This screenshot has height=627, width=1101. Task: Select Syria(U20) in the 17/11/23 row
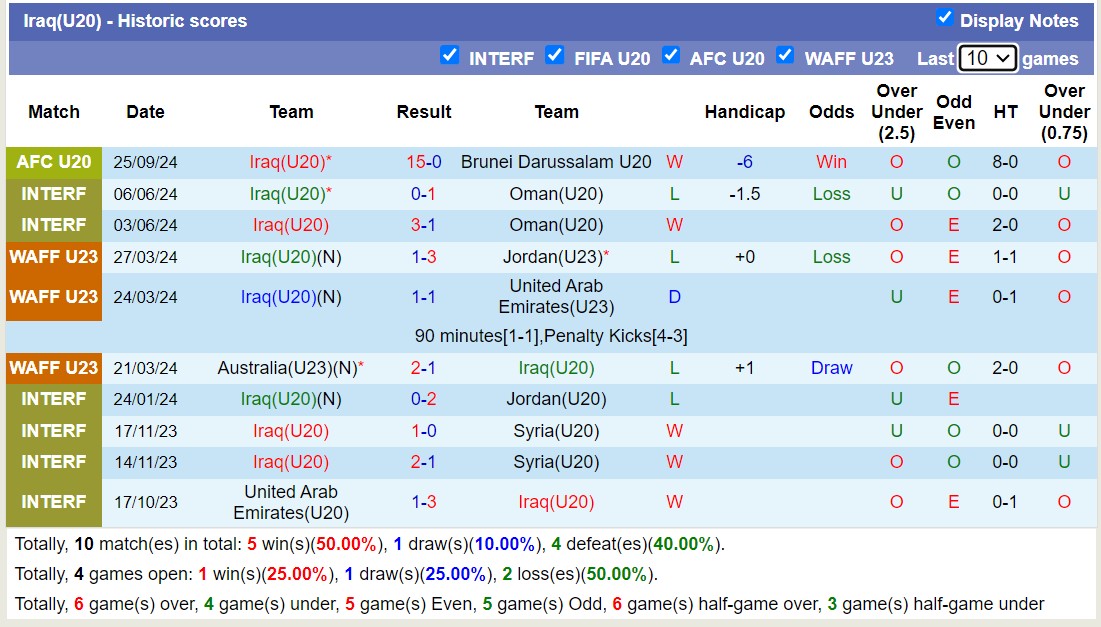pyautogui.click(x=556, y=431)
